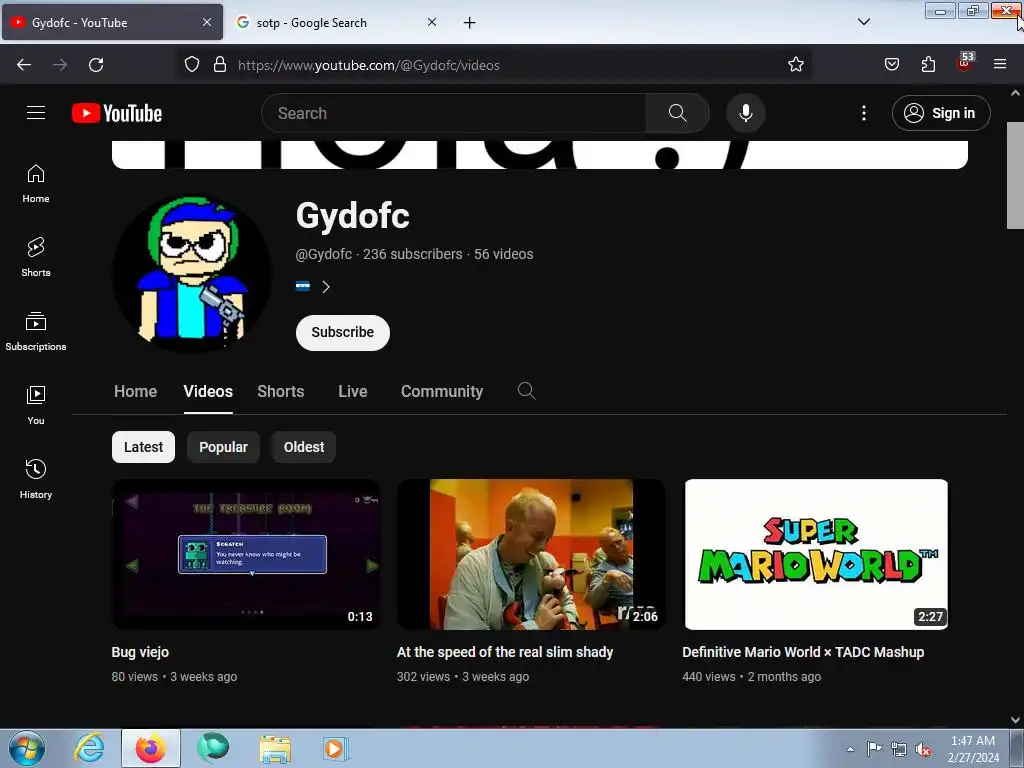The width and height of the screenshot is (1024, 768).
Task: Open the taskbar clock showing 1:47 AM
Action: tap(973, 749)
